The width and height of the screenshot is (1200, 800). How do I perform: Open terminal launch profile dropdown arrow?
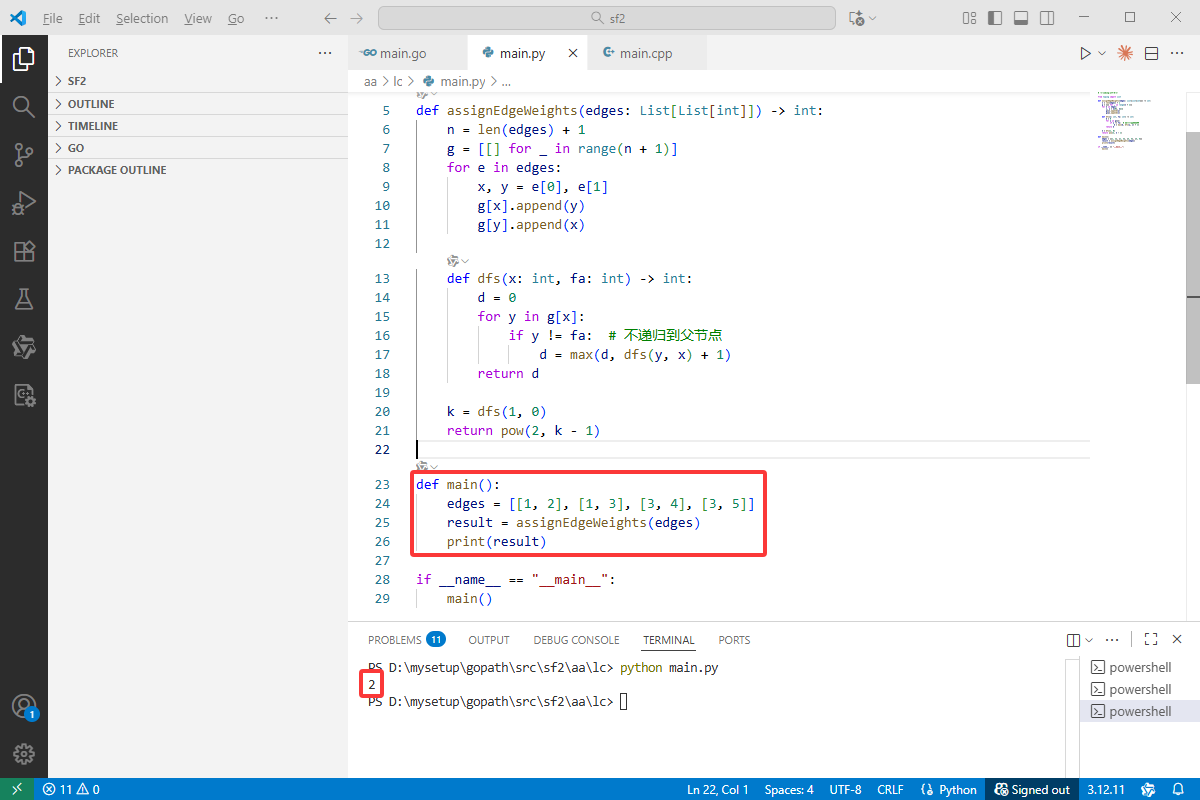pyautogui.click(x=1089, y=640)
